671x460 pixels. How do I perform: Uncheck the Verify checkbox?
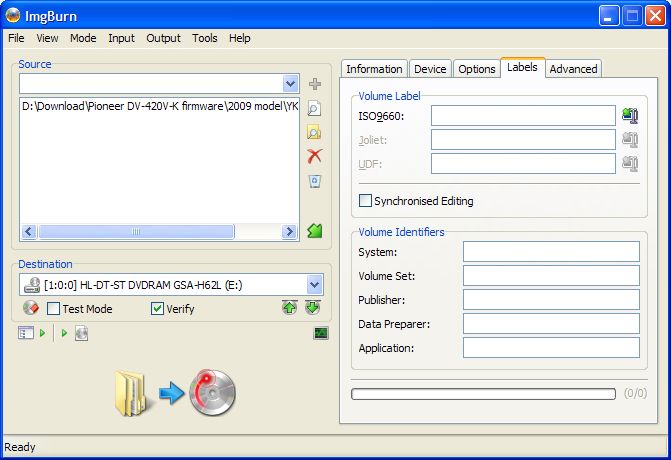(157, 309)
